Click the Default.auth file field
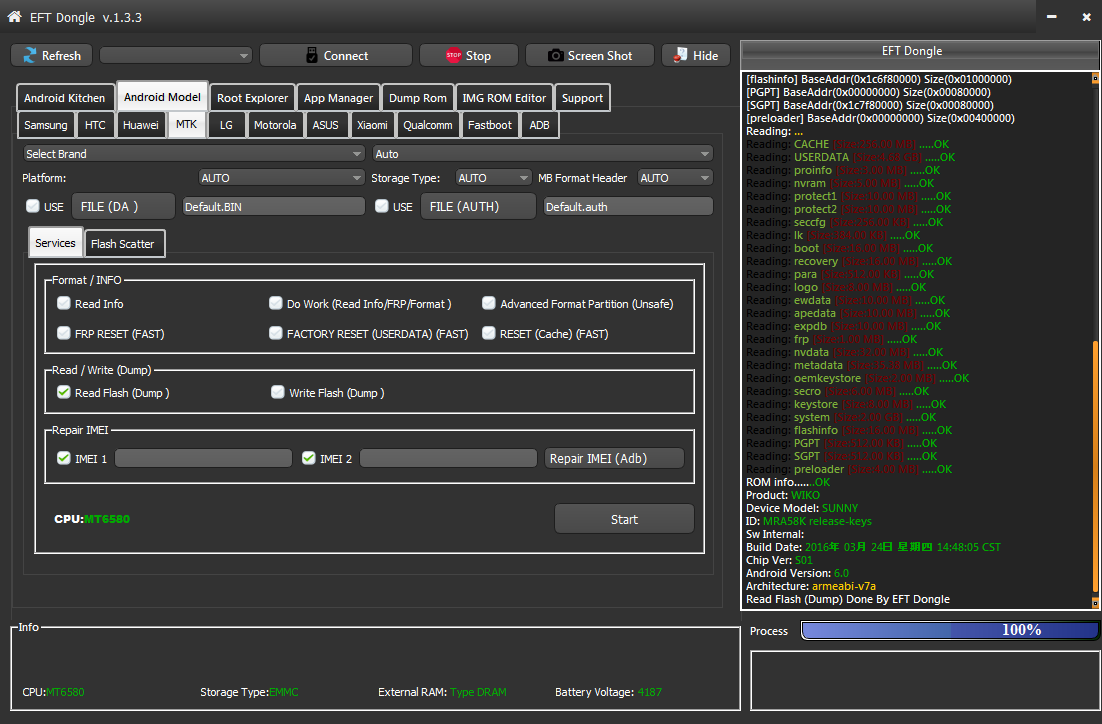 click(628, 207)
